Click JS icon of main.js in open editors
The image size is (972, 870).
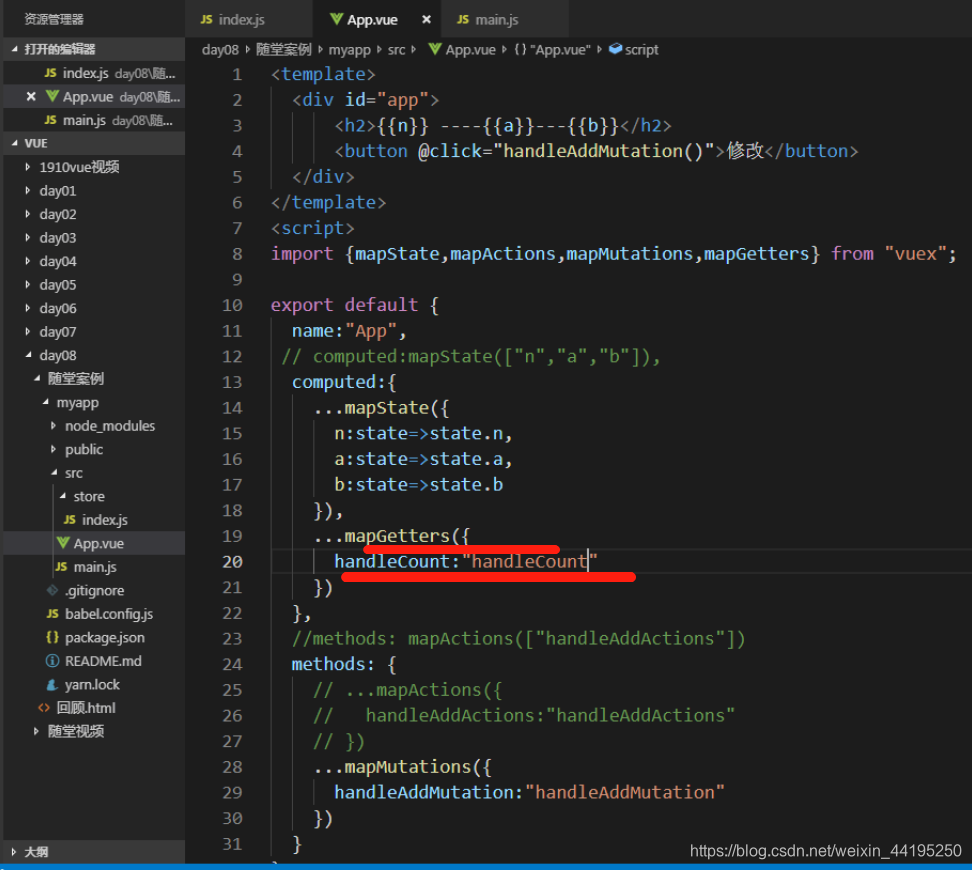pyautogui.click(x=51, y=120)
